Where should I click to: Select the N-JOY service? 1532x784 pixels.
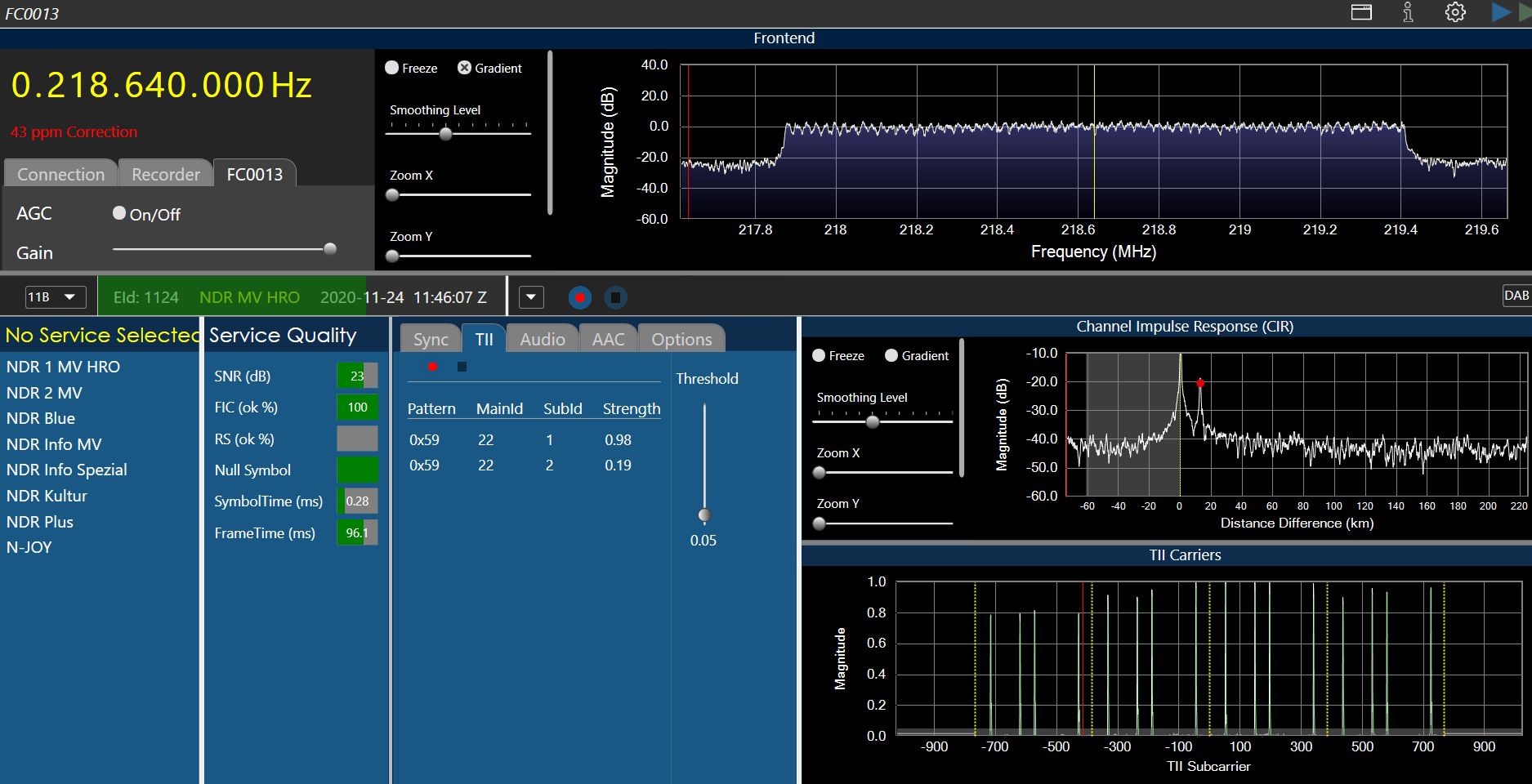pyautogui.click(x=29, y=547)
